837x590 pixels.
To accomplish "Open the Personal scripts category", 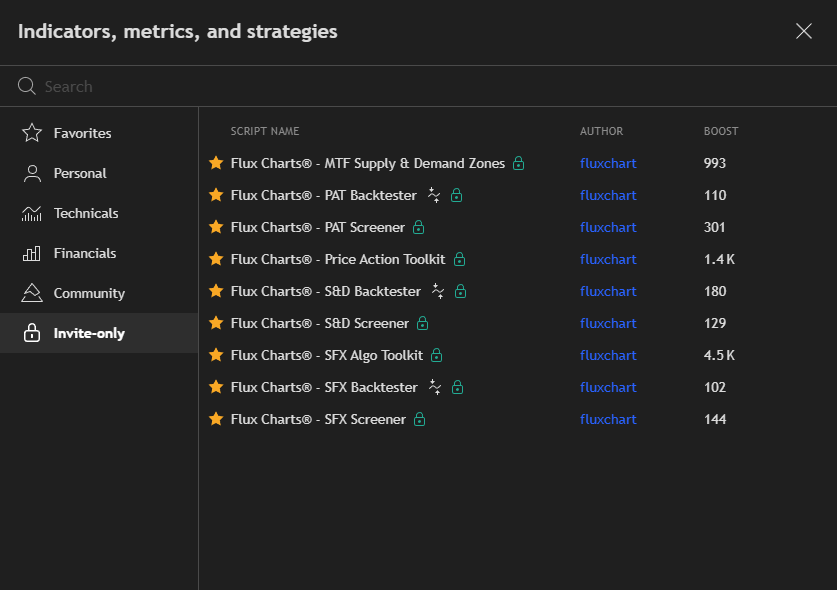I will 99,173.
